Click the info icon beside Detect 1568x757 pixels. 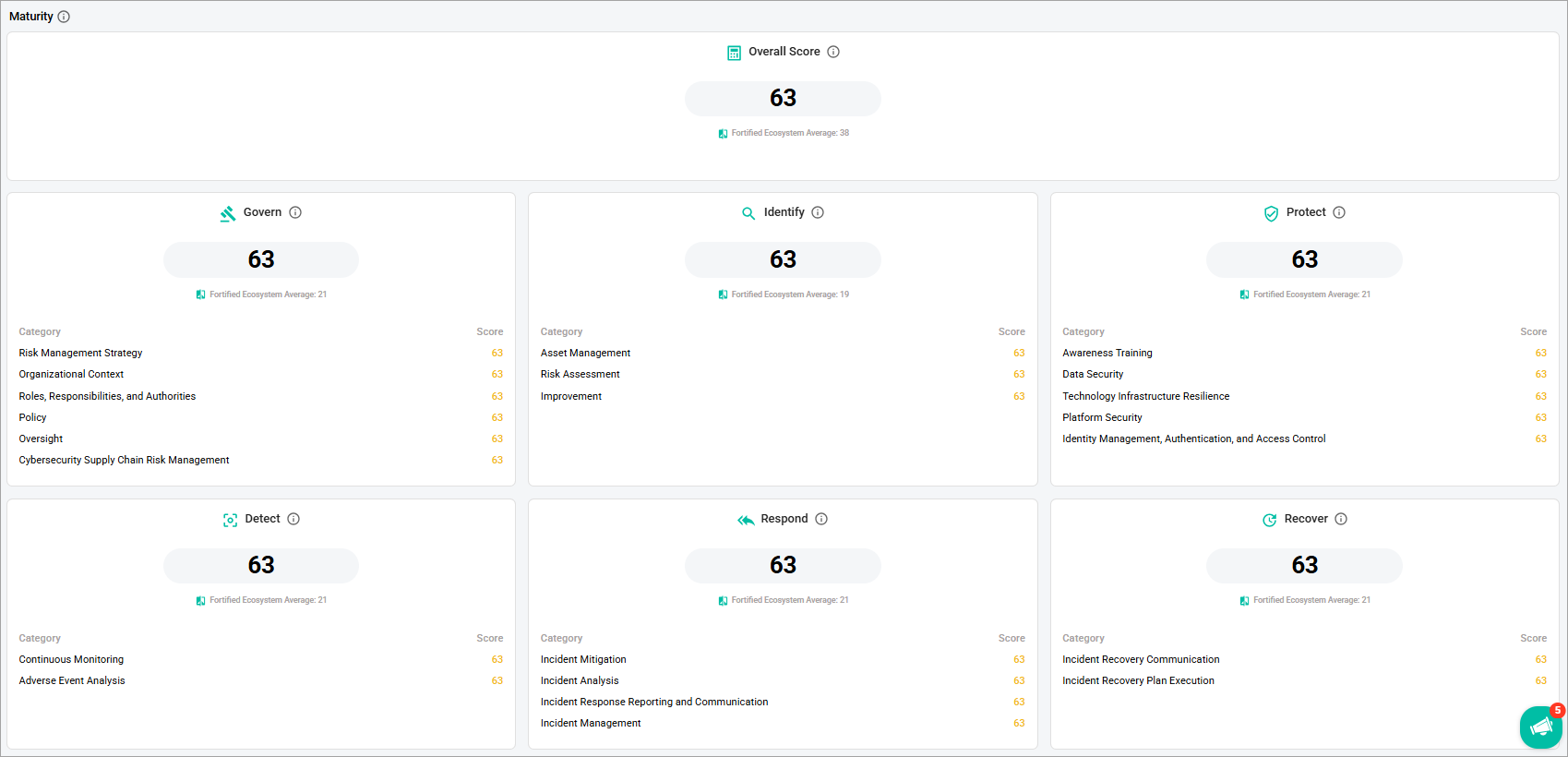[x=293, y=519]
